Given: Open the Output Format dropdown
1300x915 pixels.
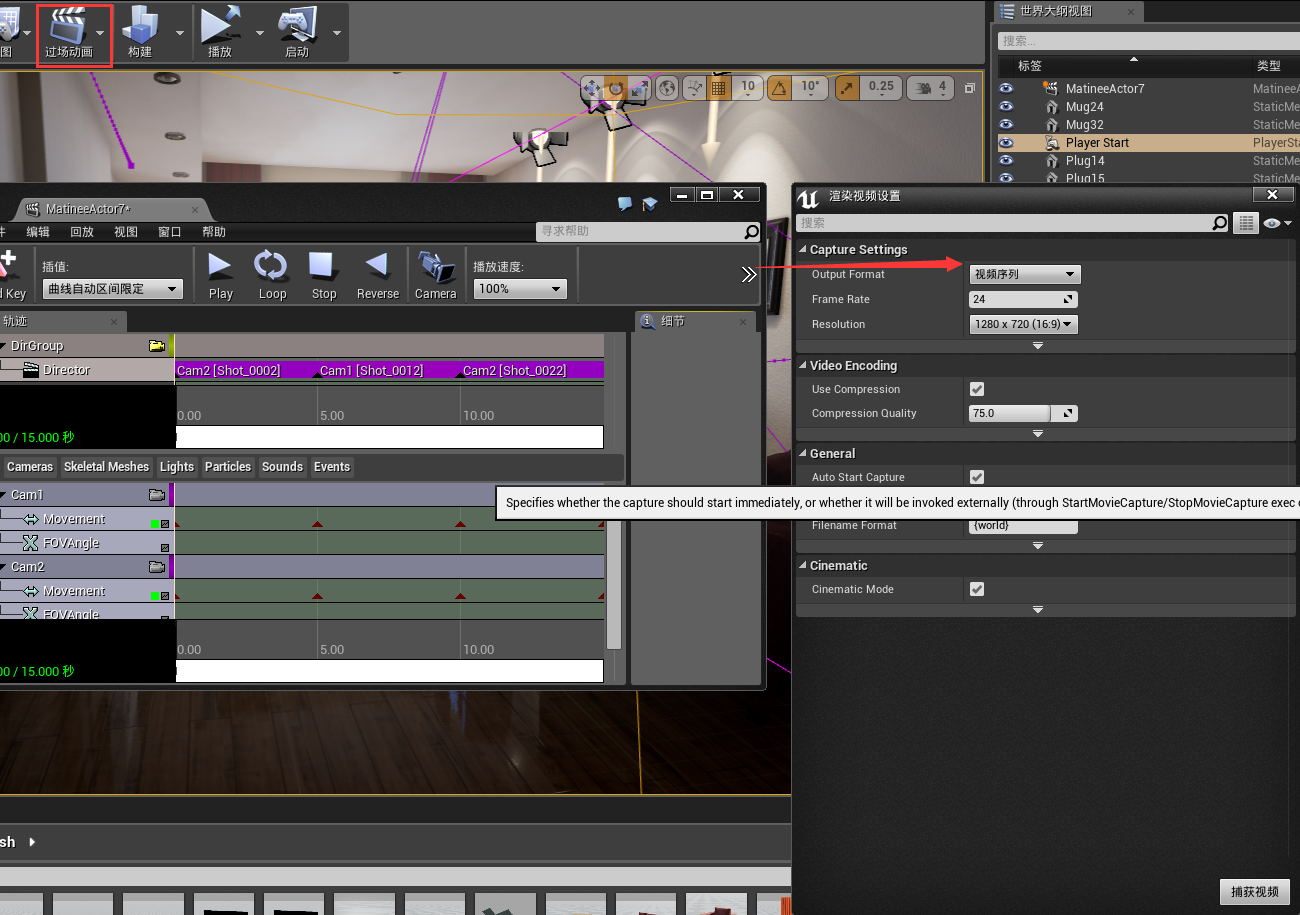Looking at the screenshot, I should coord(1025,274).
